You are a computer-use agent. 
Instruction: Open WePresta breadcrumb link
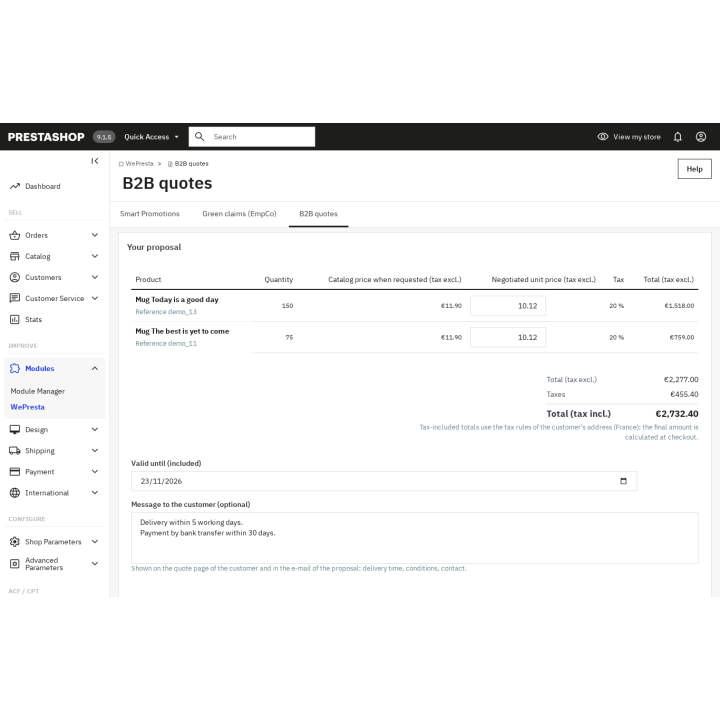[139, 164]
